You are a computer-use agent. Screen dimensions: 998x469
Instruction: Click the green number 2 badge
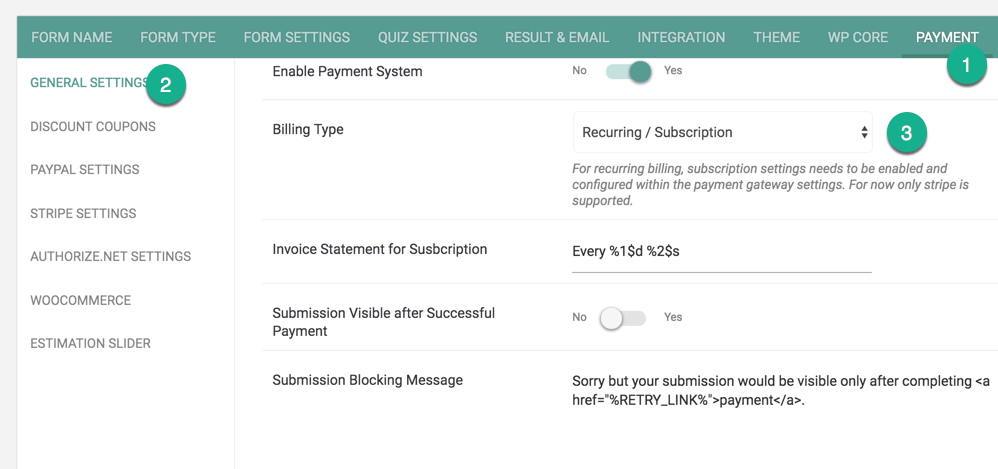165,85
